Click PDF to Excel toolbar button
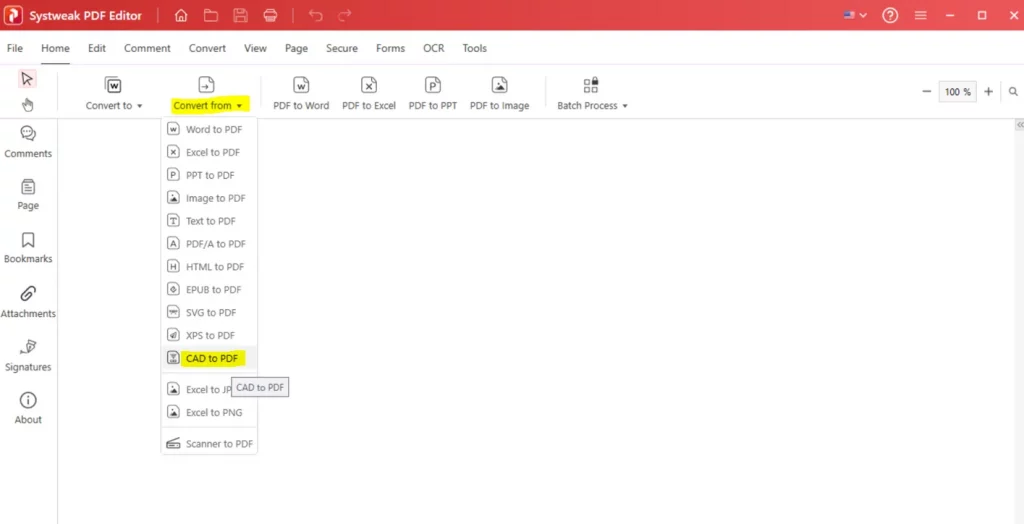Screen dimensions: 1024x524 tap(369, 93)
